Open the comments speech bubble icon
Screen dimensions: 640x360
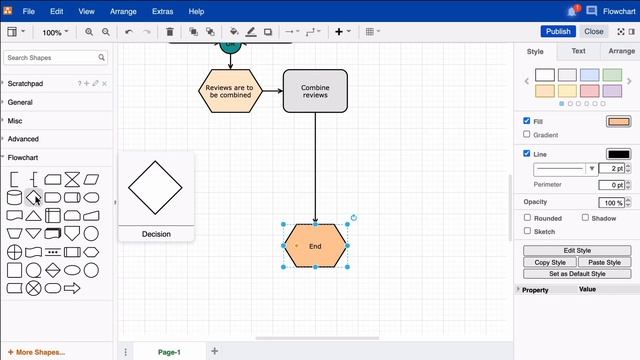[x=591, y=11]
